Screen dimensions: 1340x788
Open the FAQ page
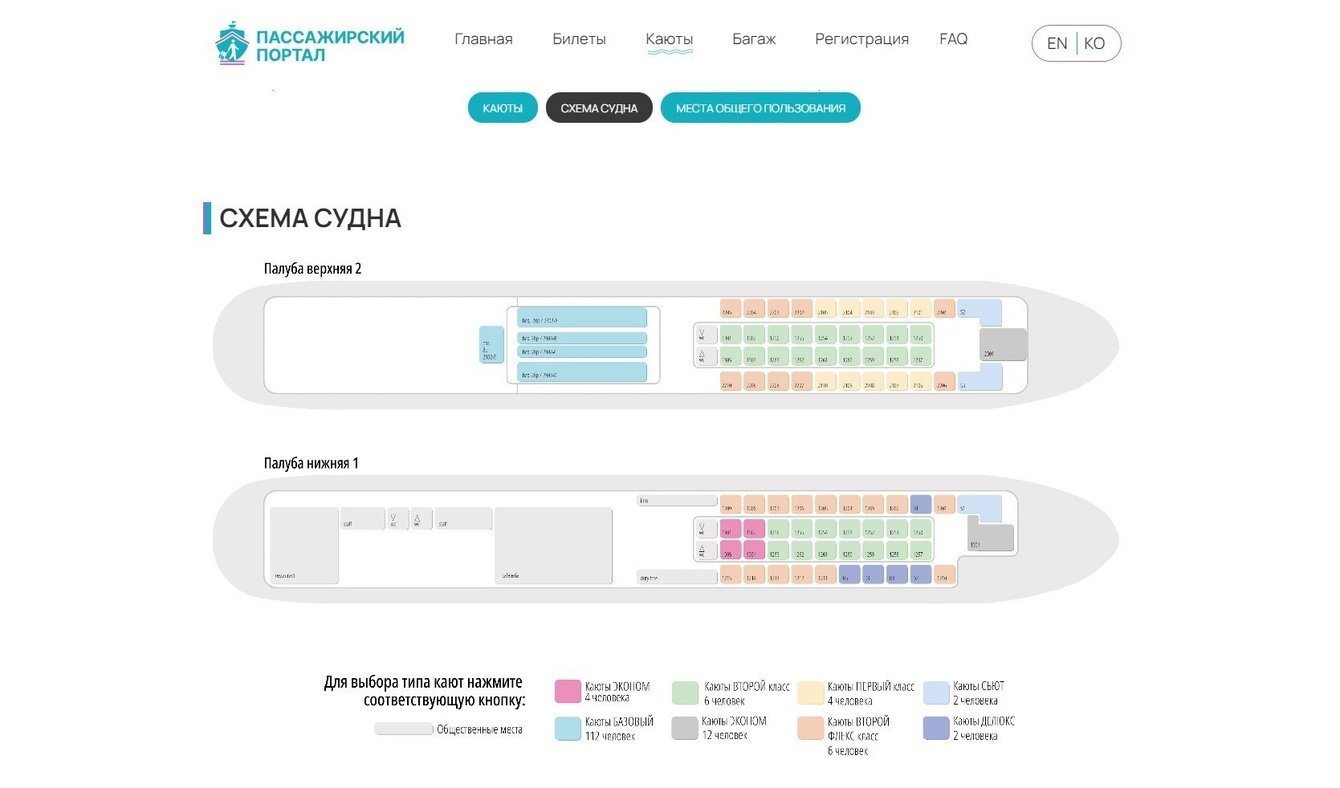pyautogui.click(x=953, y=39)
